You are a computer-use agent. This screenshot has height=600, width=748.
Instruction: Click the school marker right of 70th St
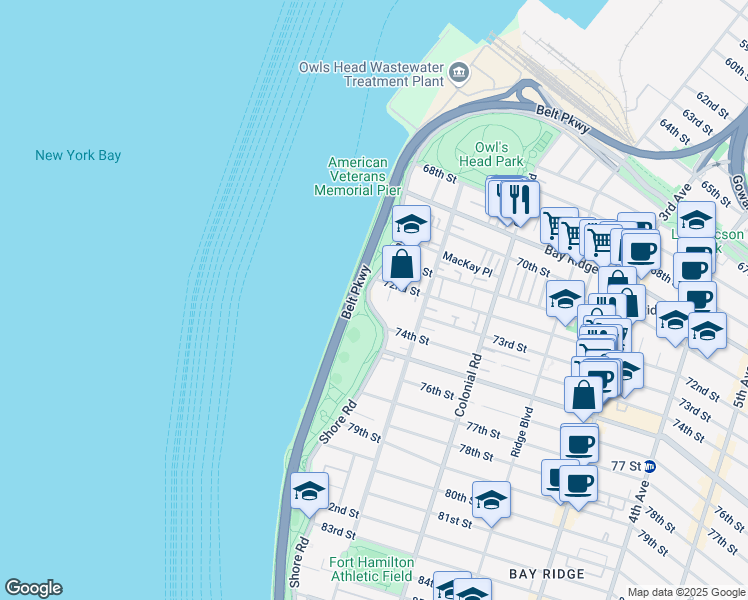coord(565,299)
